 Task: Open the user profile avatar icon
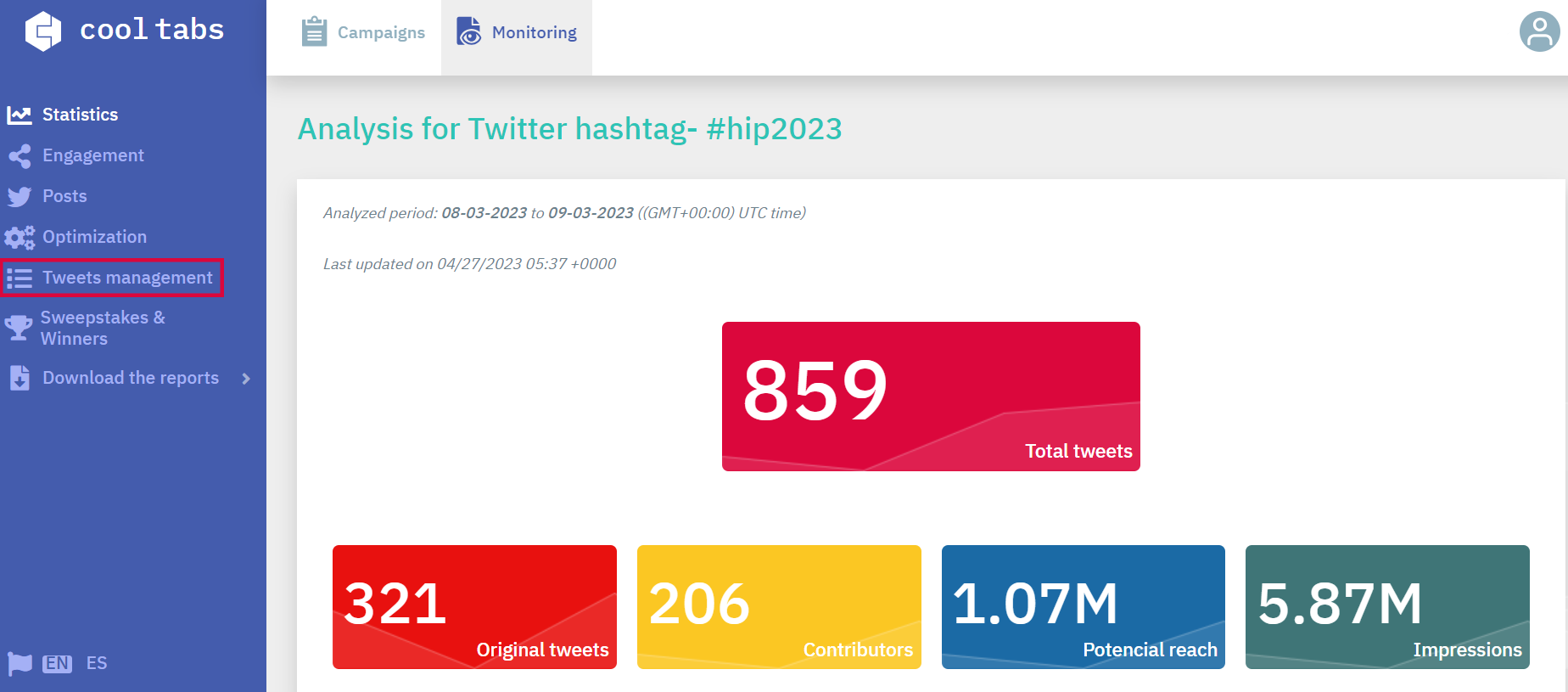point(1539,32)
